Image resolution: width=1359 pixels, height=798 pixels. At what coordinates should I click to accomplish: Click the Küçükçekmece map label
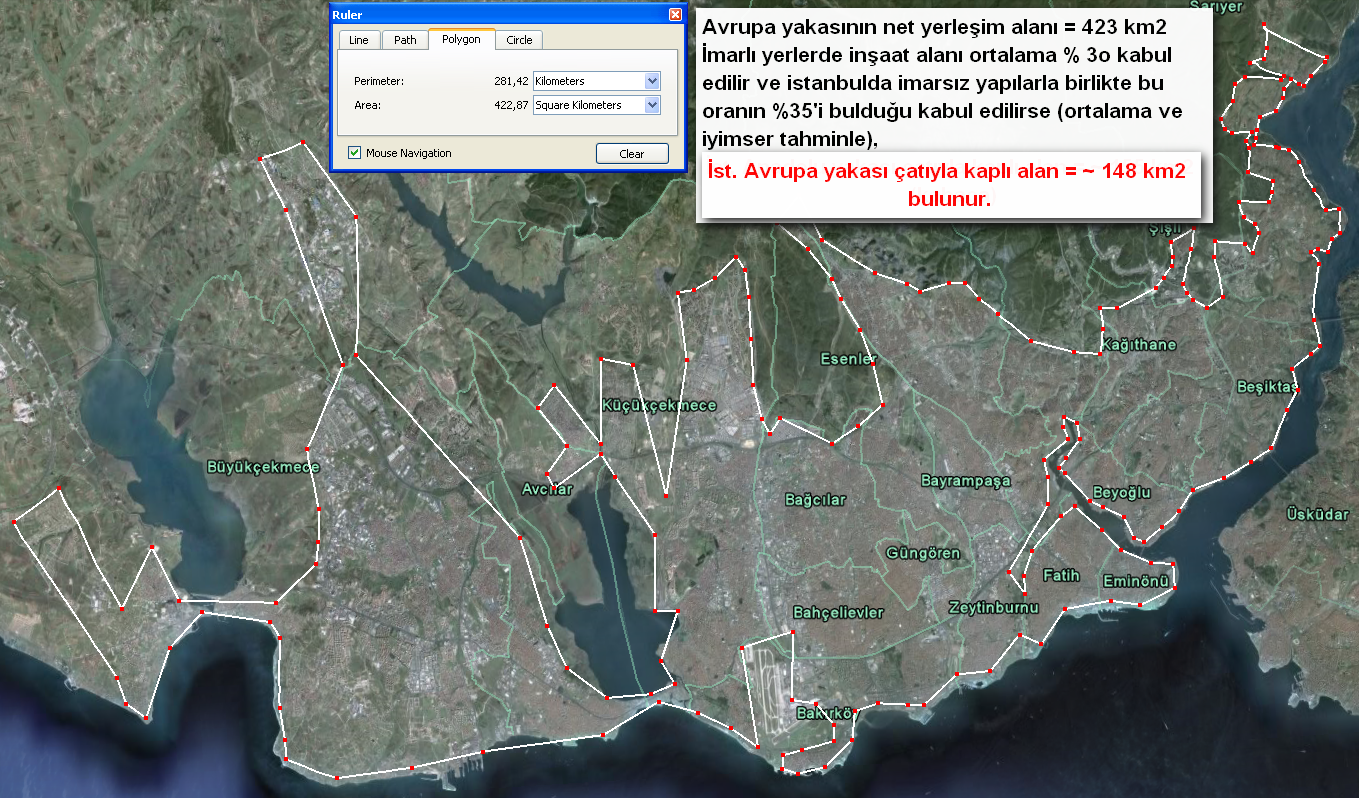point(658,405)
